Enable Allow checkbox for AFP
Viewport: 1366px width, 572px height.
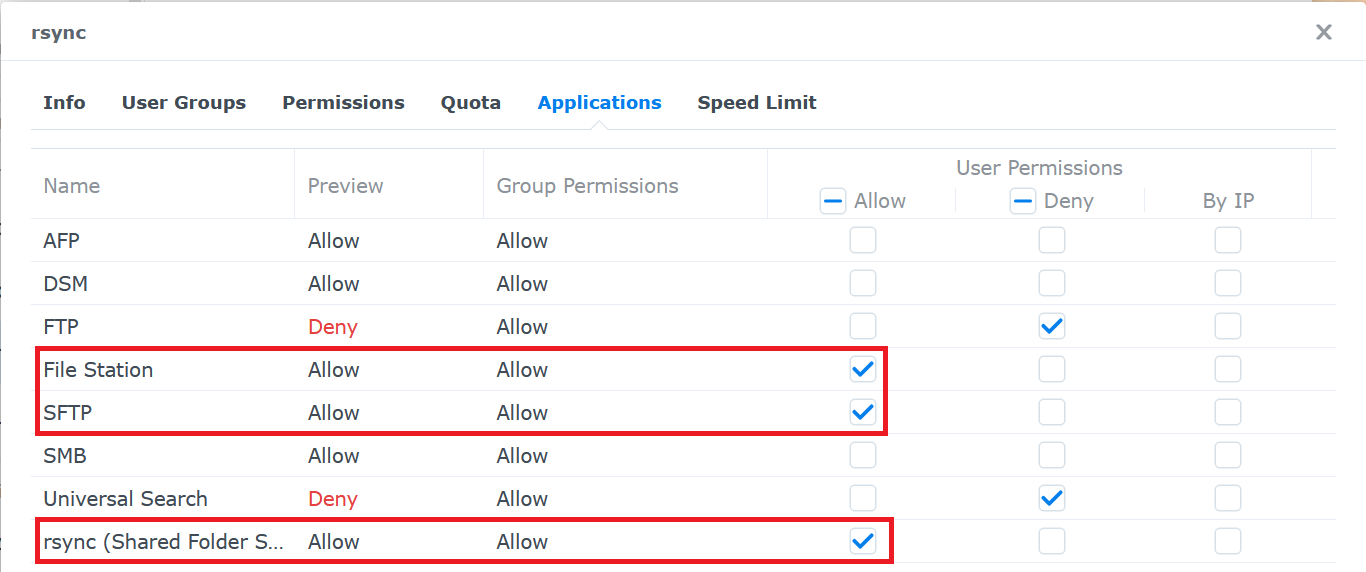[x=863, y=240]
